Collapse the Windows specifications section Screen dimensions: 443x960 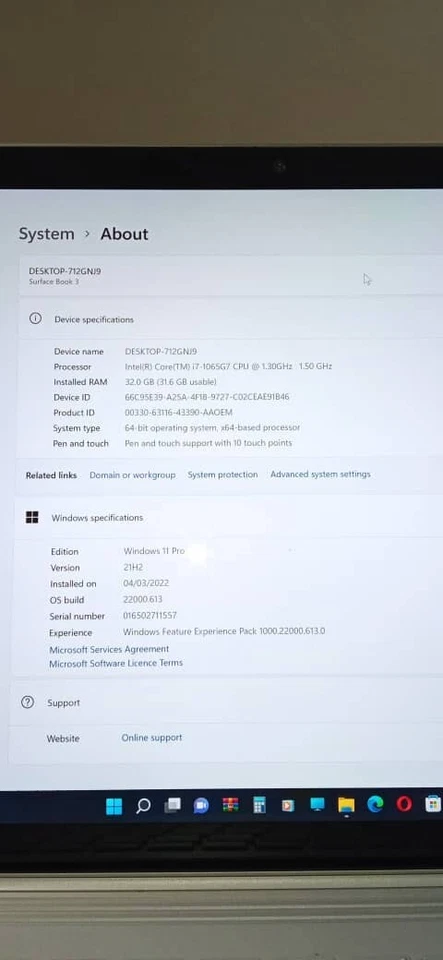pyautogui.click(x=228, y=517)
